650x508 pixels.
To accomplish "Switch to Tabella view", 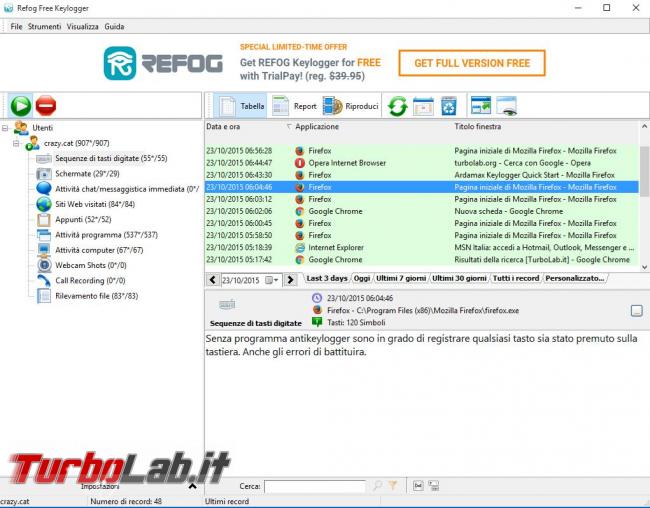I will pos(240,106).
